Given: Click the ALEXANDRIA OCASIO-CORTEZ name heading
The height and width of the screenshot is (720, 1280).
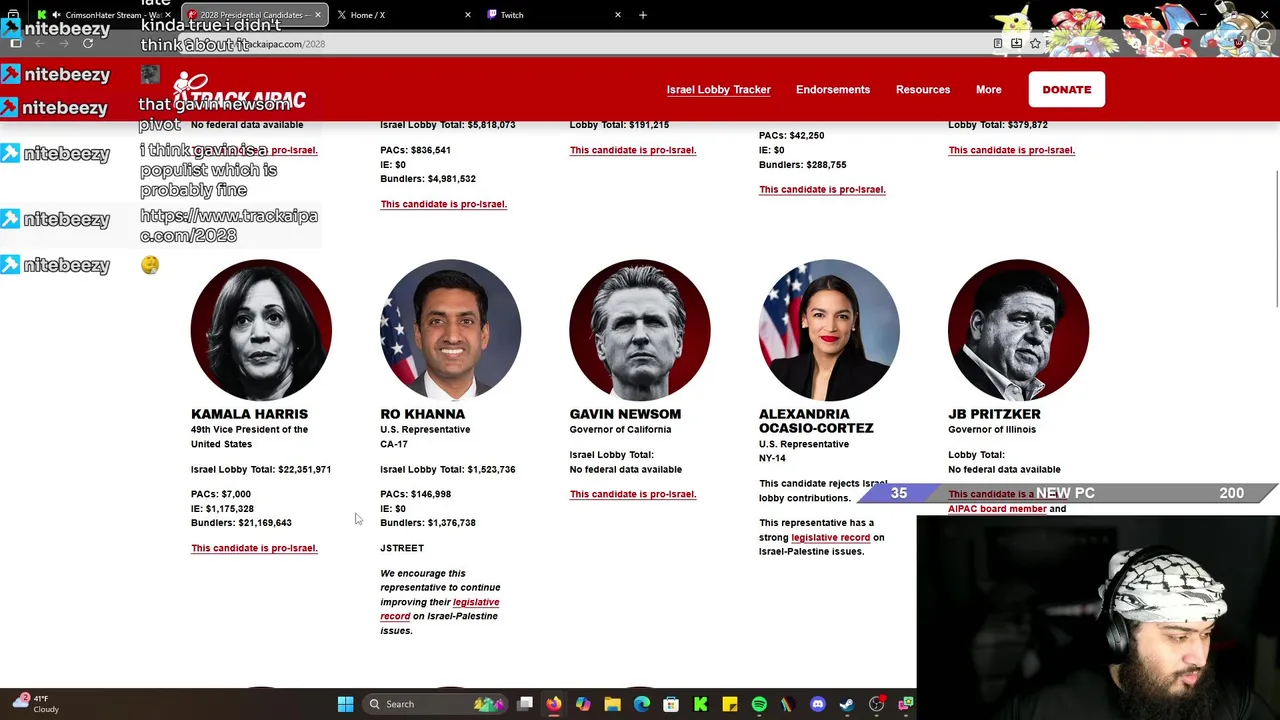Looking at the screenshot, I should tap(816, 421).
